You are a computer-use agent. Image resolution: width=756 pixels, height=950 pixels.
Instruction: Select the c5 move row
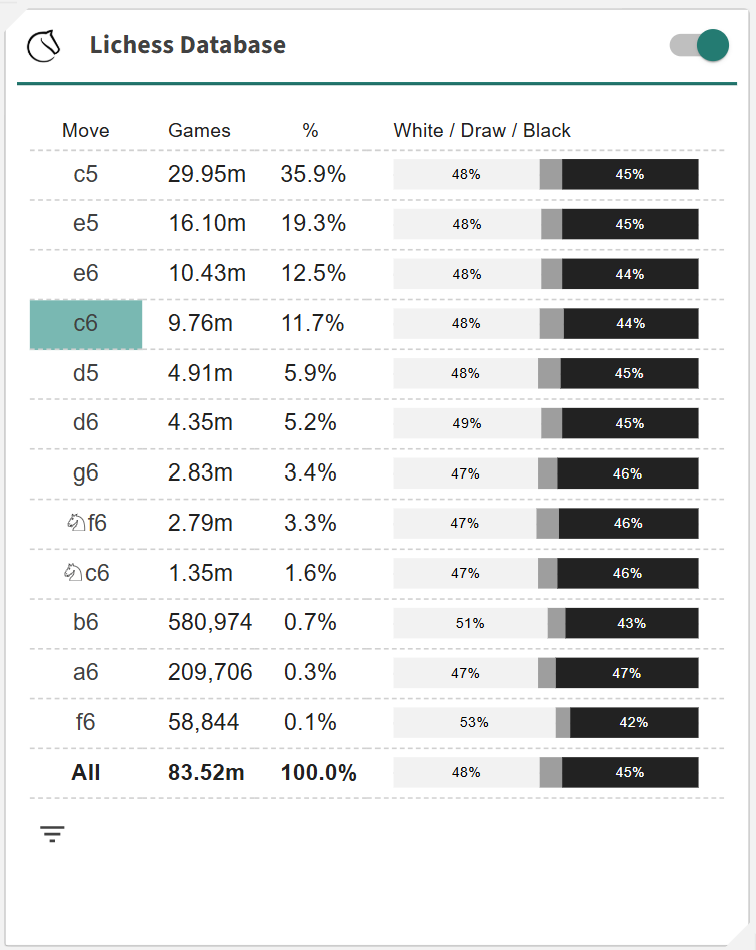tap(86, 174)
